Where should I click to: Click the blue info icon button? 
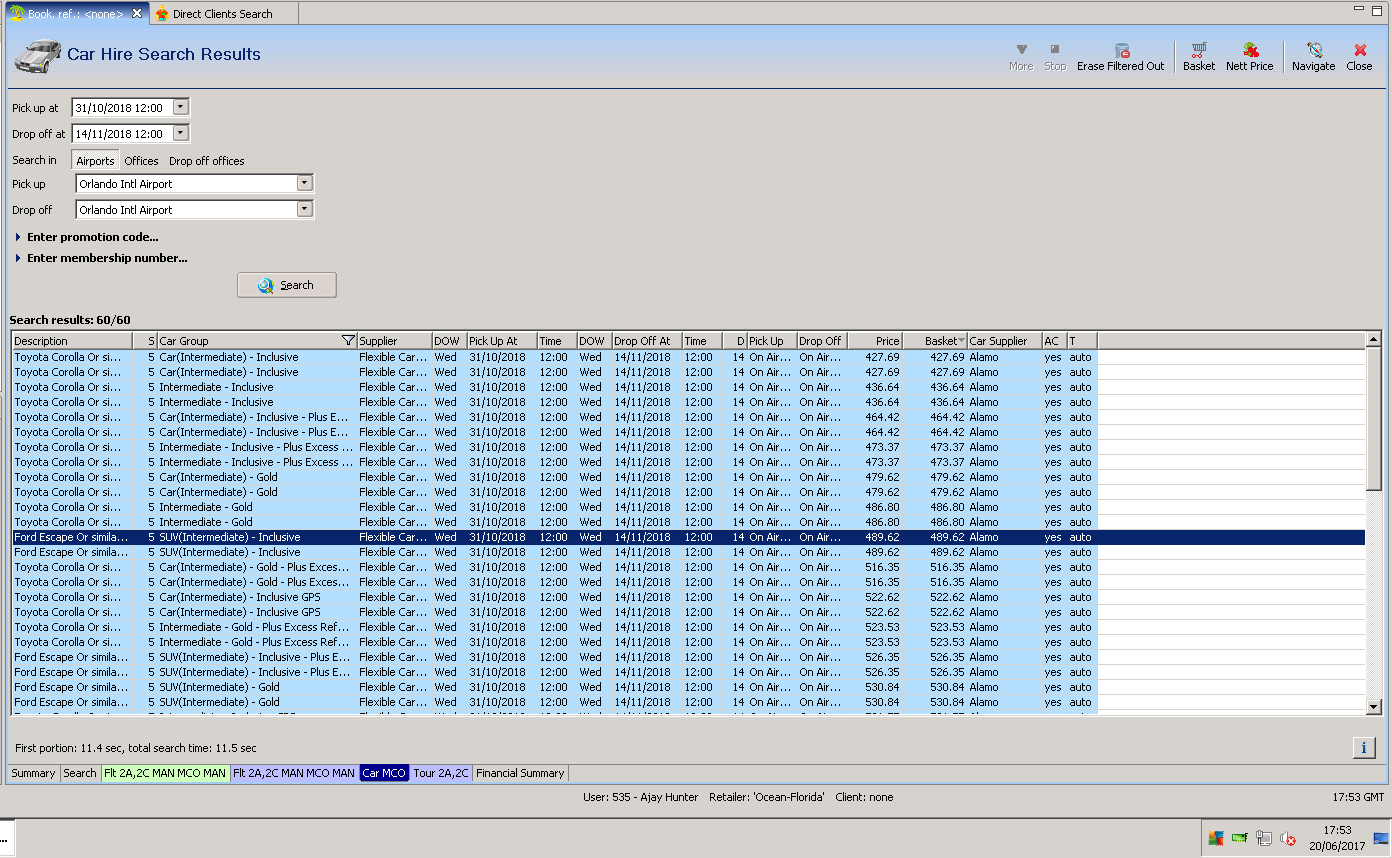1363,747
